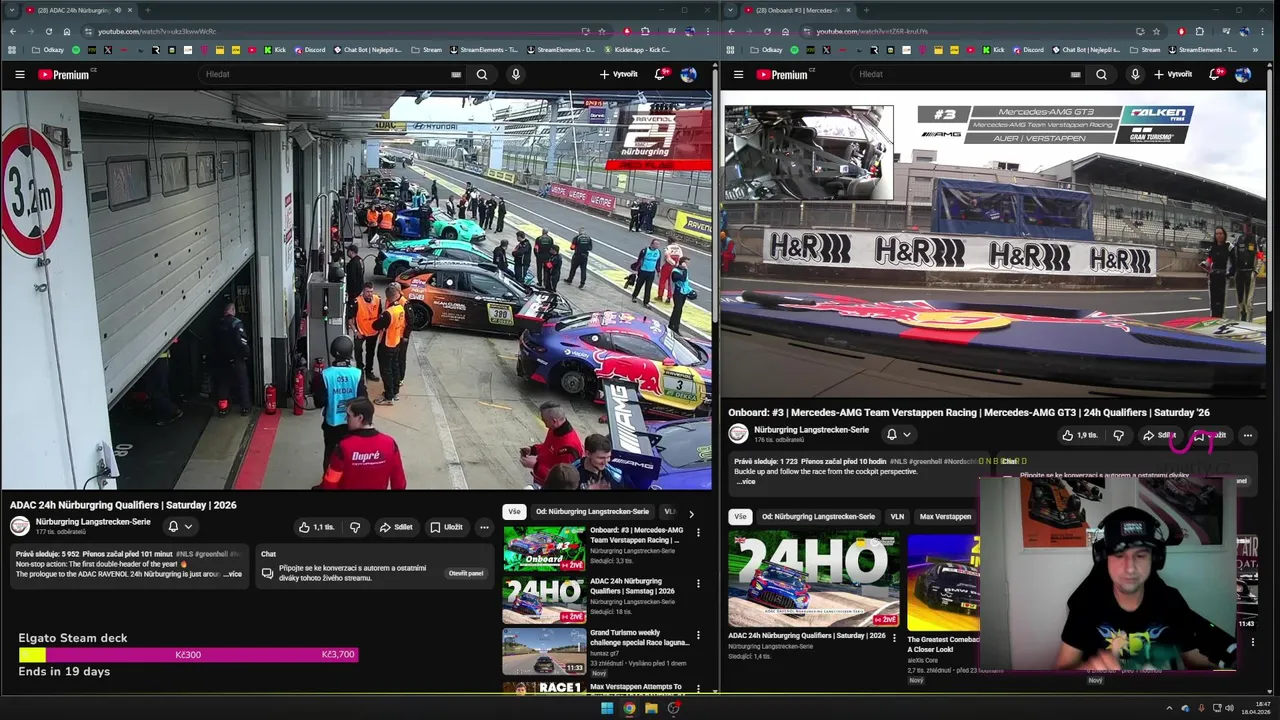Open Nürburgring Langstrecken-Serie channel under left video
1280x720 pixels.
93,522
